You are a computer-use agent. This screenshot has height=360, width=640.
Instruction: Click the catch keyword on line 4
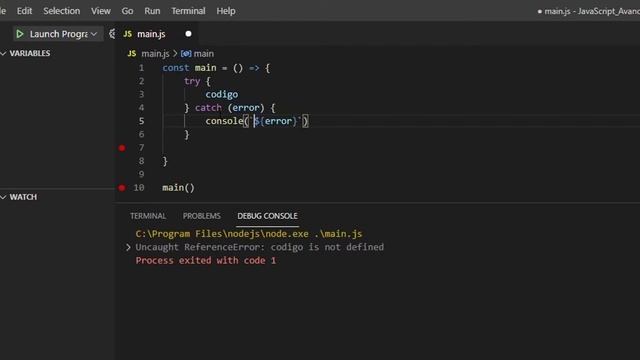[208, 108]
